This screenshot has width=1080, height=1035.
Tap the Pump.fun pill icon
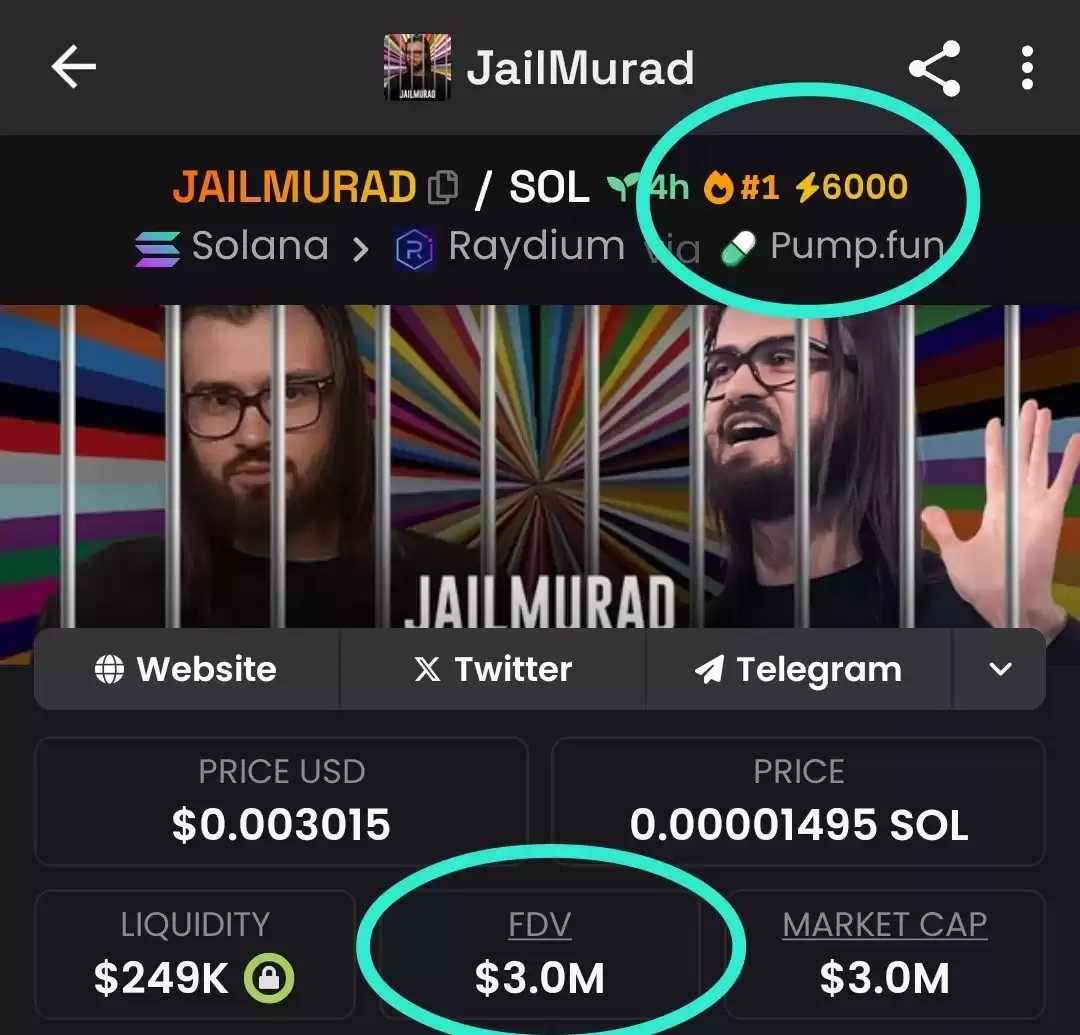738,248
